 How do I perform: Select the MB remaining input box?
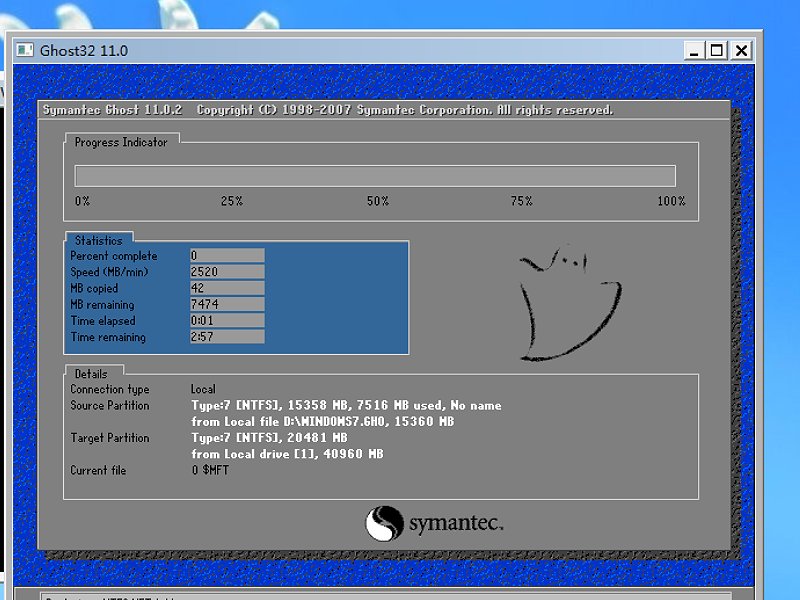pyautogui.click(x=225, y=304)
